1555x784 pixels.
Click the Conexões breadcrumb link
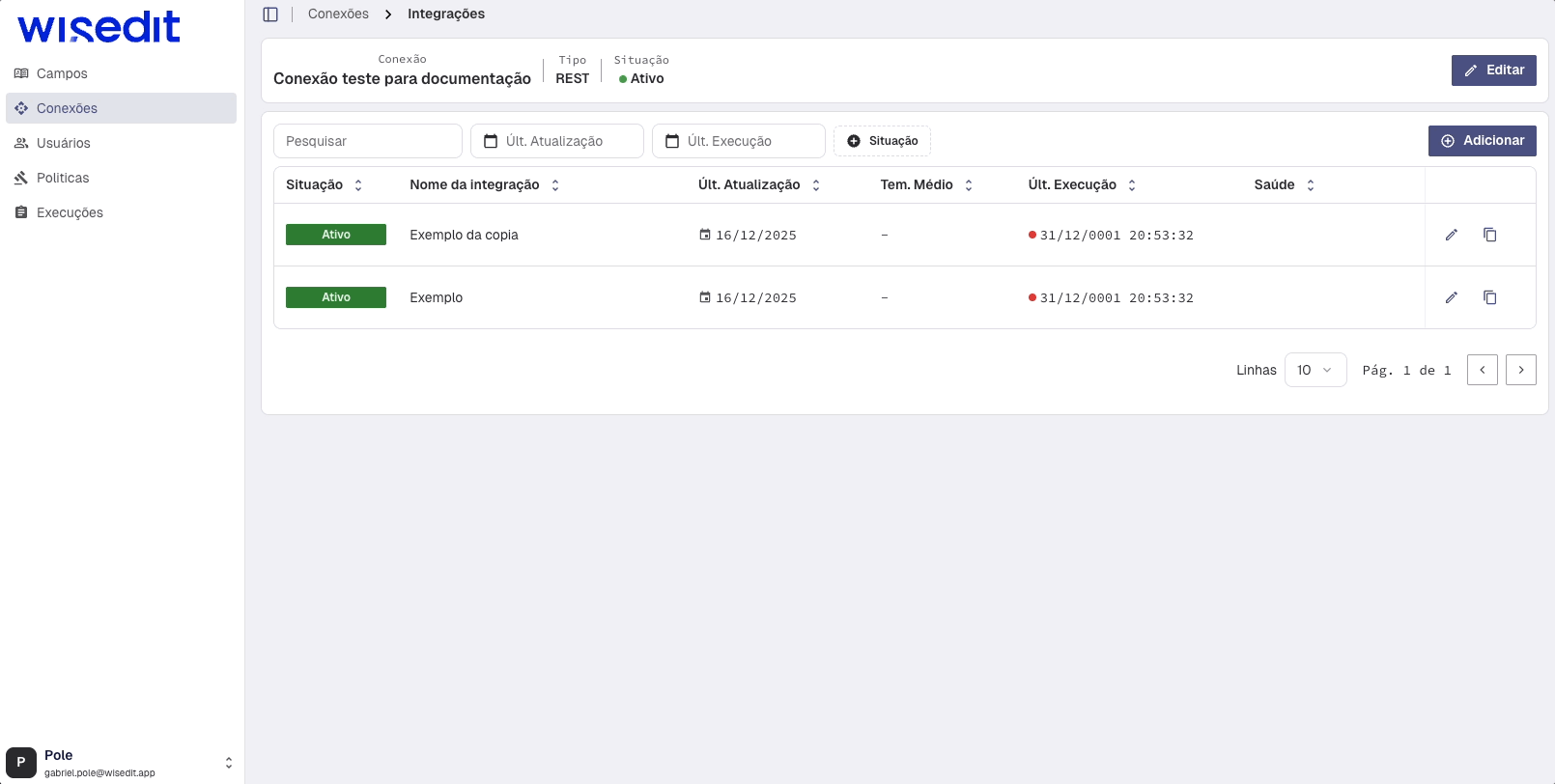tap(338, 14)
